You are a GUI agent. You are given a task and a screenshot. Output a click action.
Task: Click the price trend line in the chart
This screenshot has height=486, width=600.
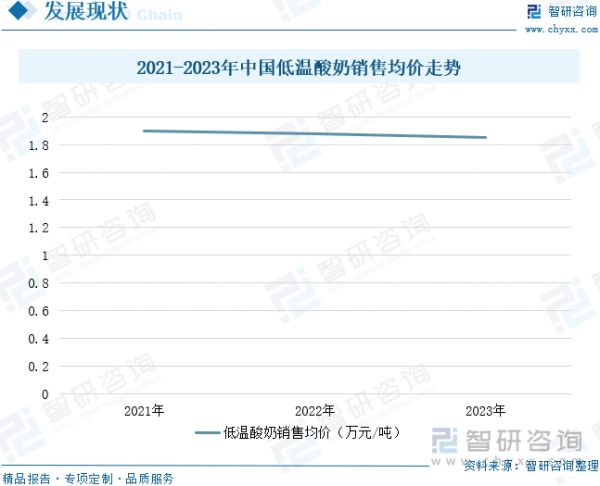[x=315, y=134]
